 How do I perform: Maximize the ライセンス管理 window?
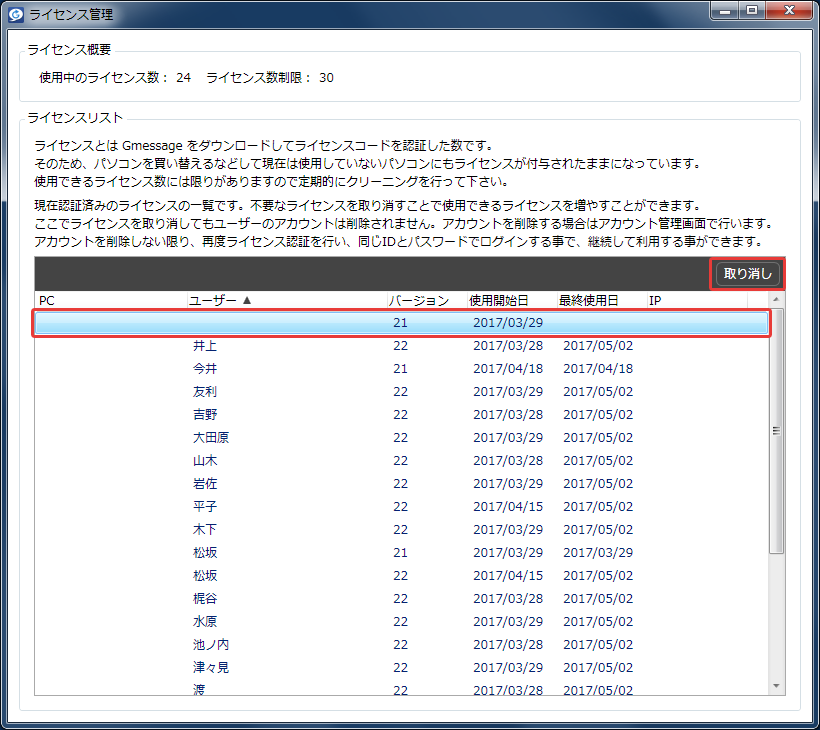pos(752,10)
